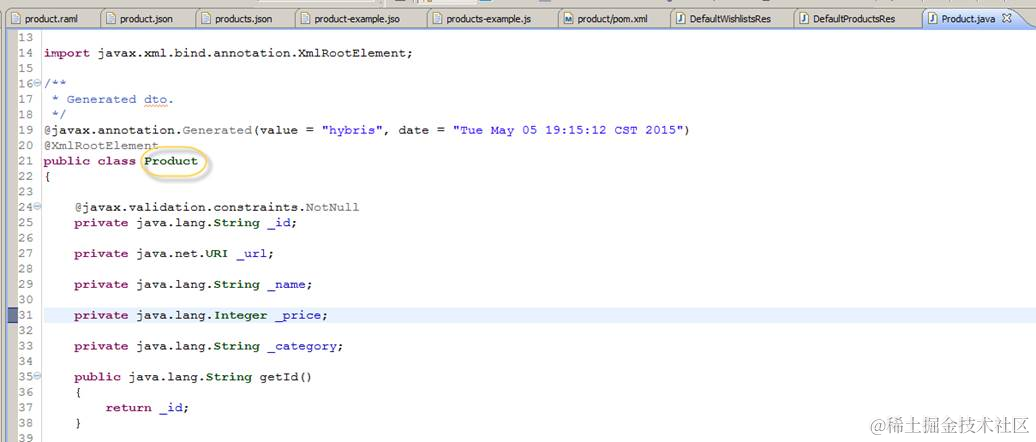Click the NotNull constraint annotation on line 24
The width and height of the screenshot is (1036, 442).
tap(217, 207)
